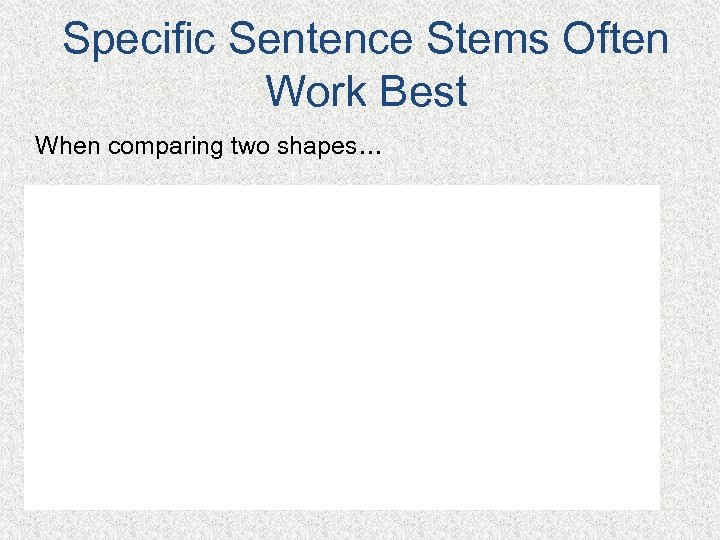Click the ellipsis after "shapes"
The image size is (720, 540).
[369, 150]
